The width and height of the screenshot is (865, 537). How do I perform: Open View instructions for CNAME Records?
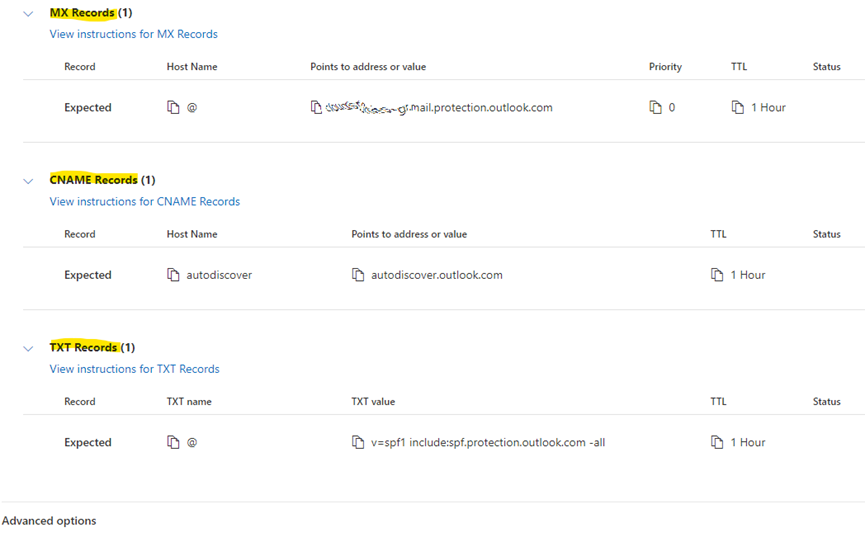tap(144, 201)
